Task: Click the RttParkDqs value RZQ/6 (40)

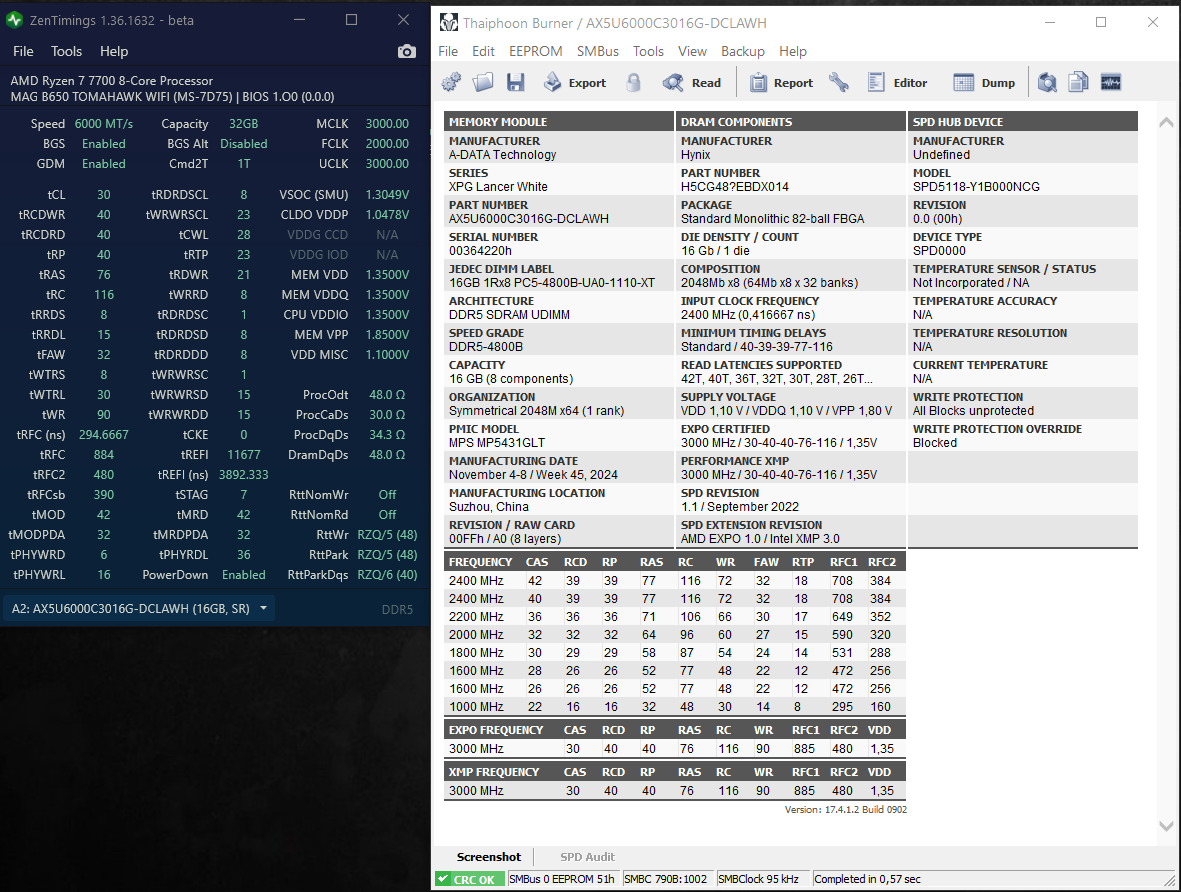Action: (387, 575)
